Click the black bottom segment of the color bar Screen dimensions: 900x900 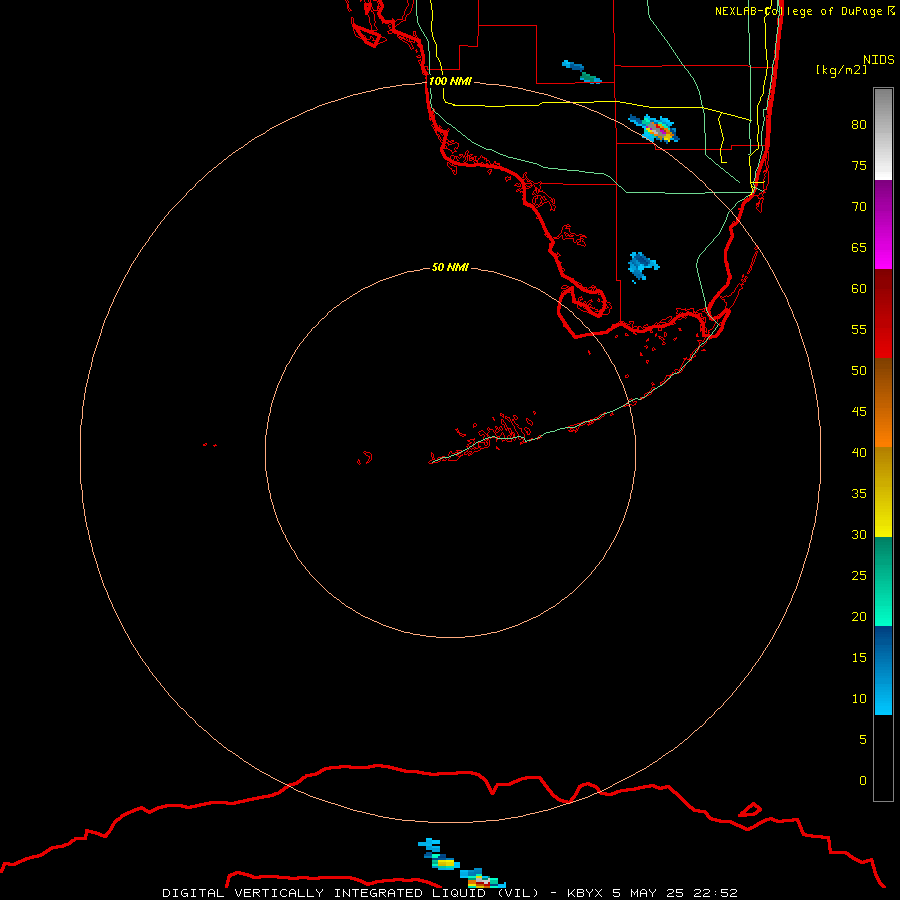[x=883, y=758]
